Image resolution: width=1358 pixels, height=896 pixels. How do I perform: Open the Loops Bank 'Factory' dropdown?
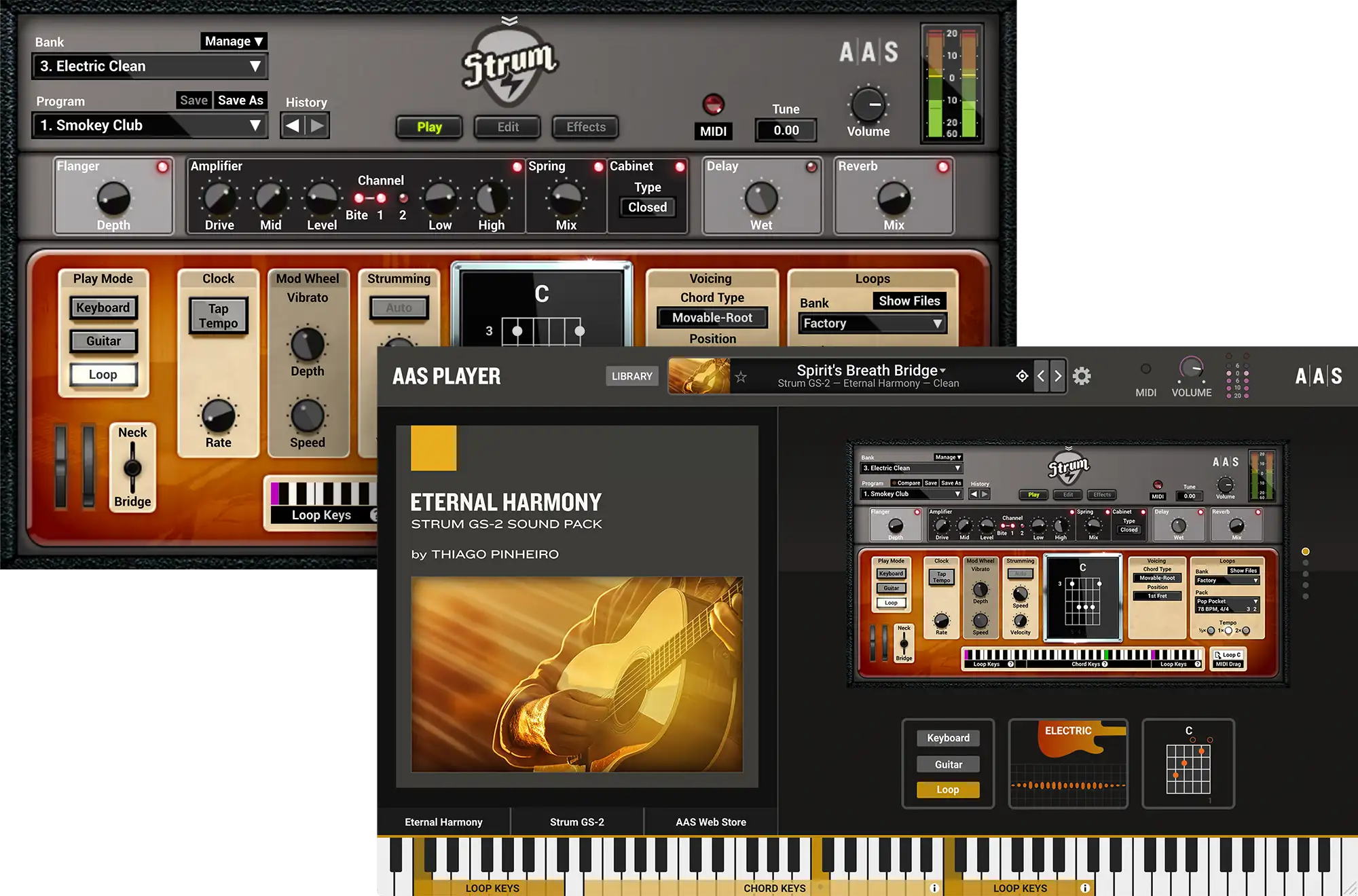pyautogui.click(x=873, y=324)
